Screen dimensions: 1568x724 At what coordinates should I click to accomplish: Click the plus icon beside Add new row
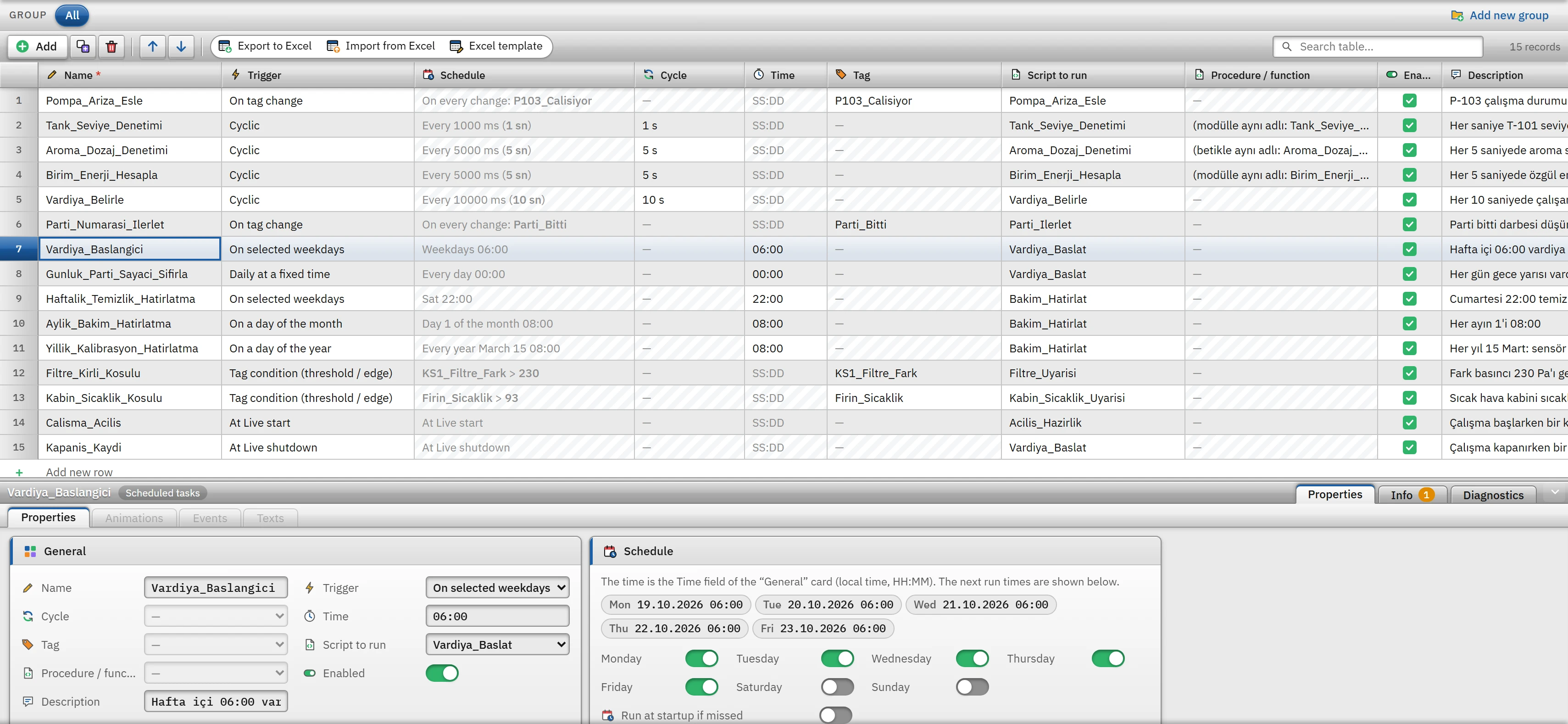[x=19, y=473]
